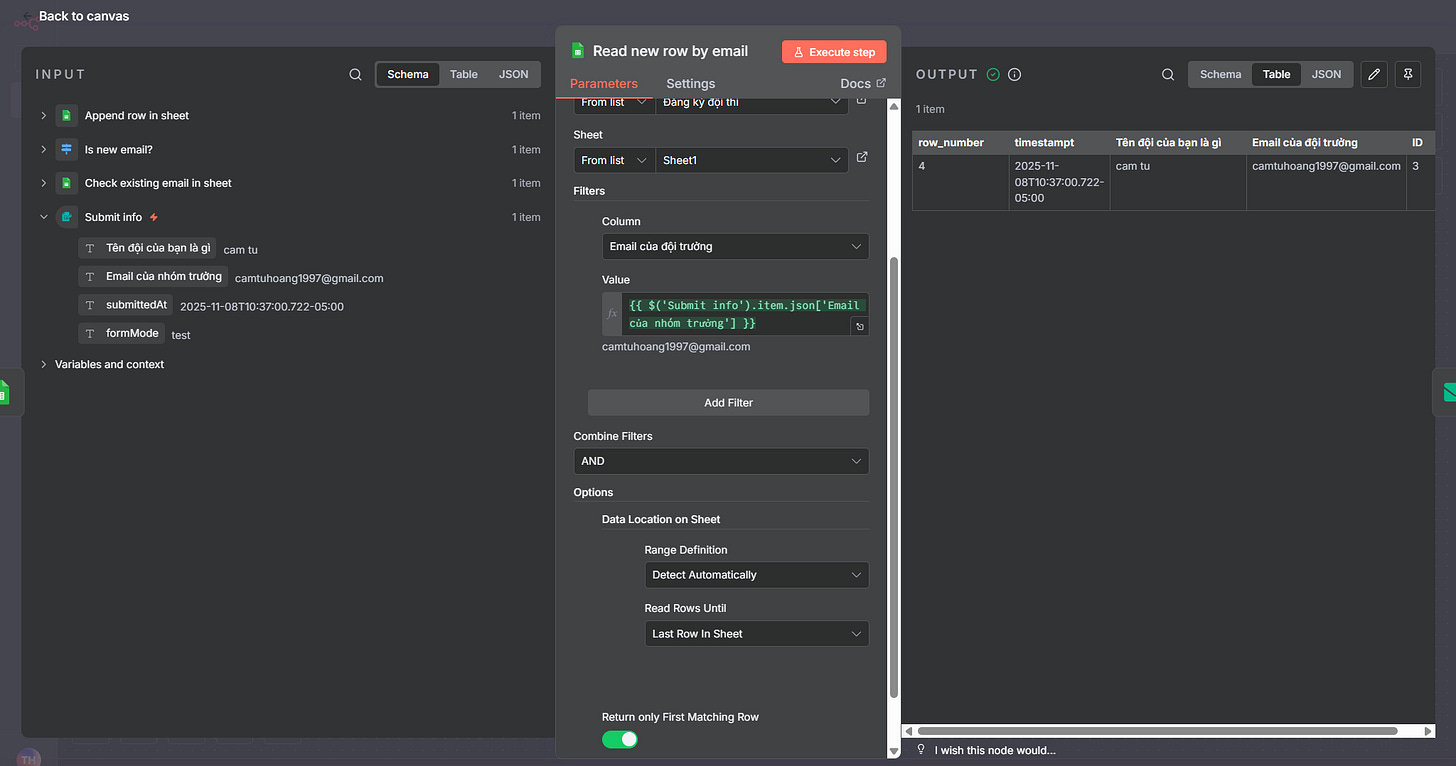
Task: Click the Is new email? node icon
Action: point(66,150)
